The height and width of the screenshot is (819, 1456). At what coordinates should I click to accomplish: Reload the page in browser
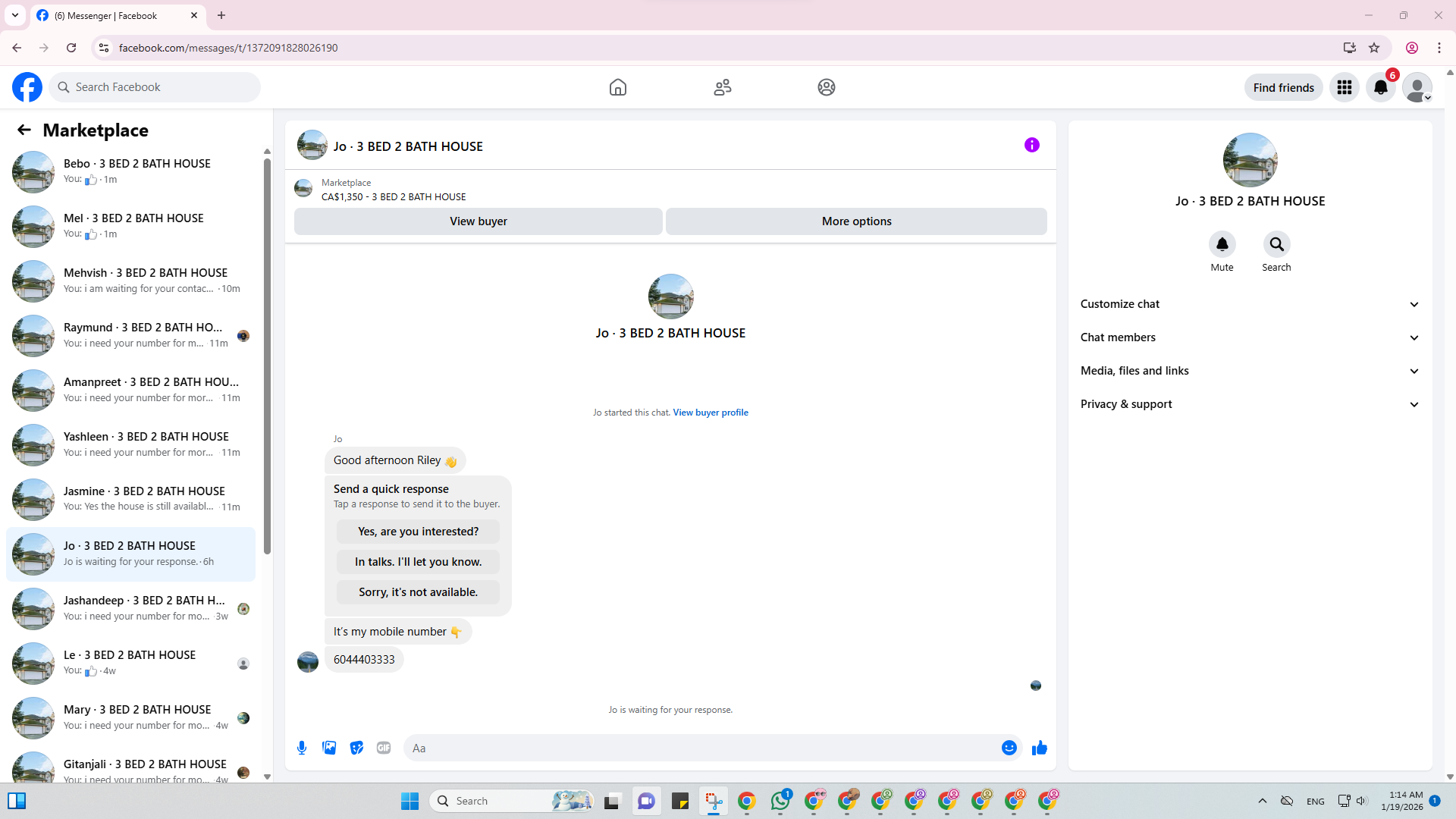click(x=71, y=48)
